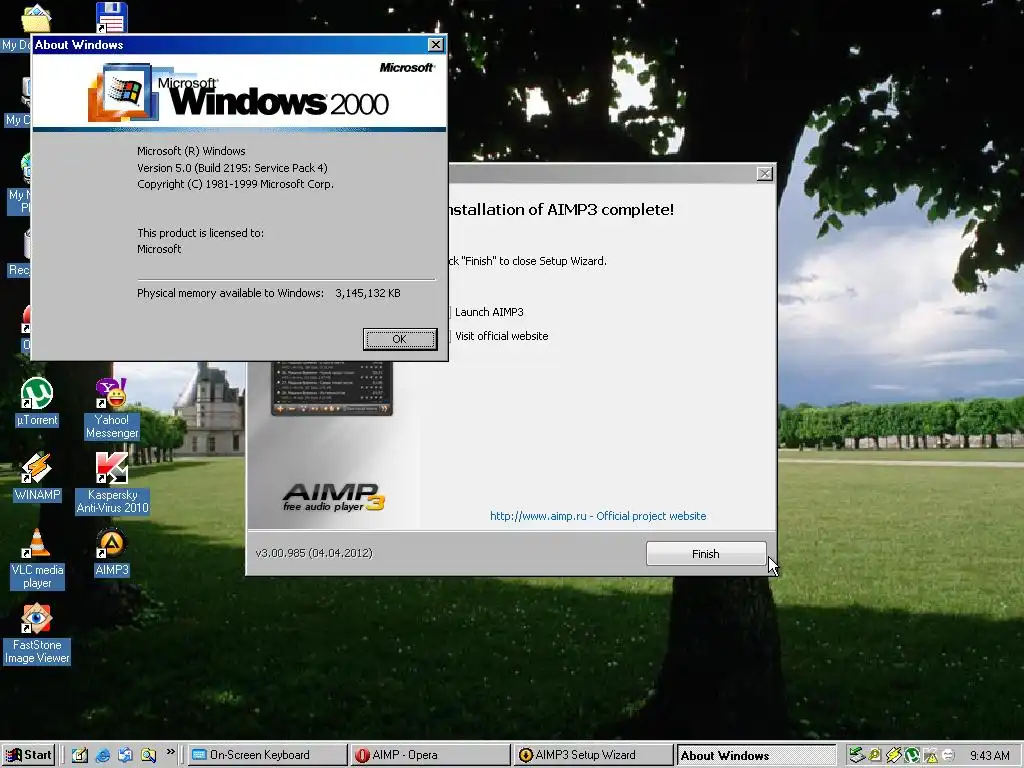Viewport: 1024px width, 768px height.
Task: Toggle the Launch AIMP3 option
Action: (487, 312)
